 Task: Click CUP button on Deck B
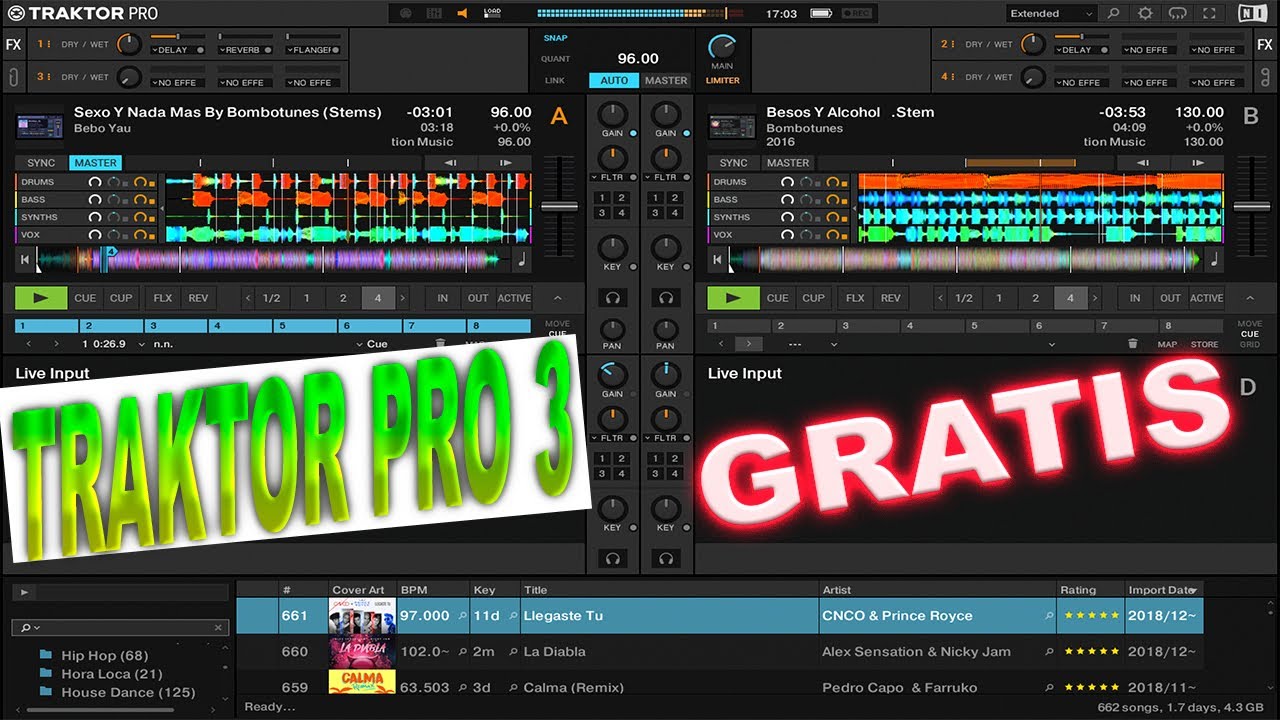(814, 298)
